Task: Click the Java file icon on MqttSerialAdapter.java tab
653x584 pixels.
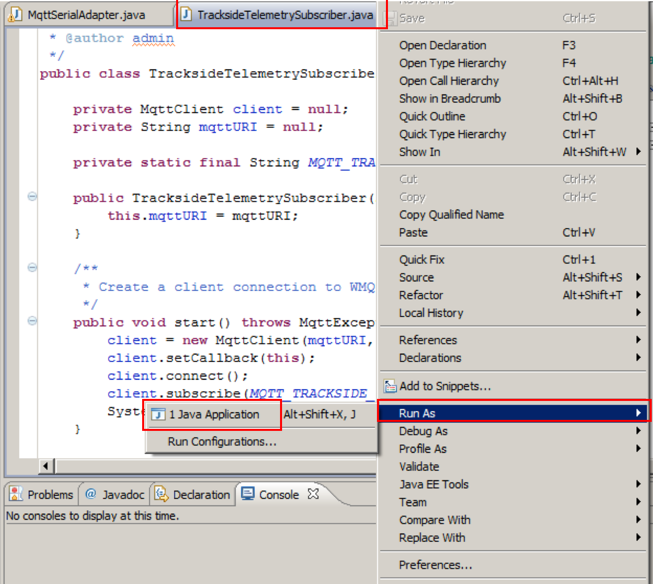Action: pos(16,15)
